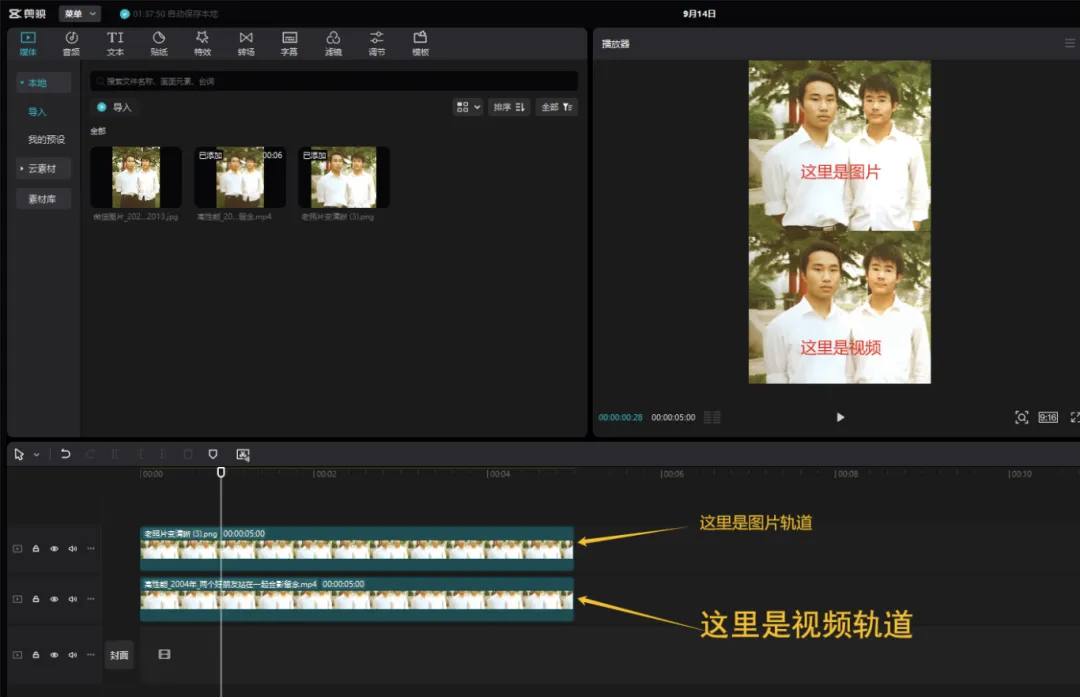The width and height of the screenshot is (1080, 697).
Task: Switch to the 文本 (text) tab
Action: (x=115, y=43)
